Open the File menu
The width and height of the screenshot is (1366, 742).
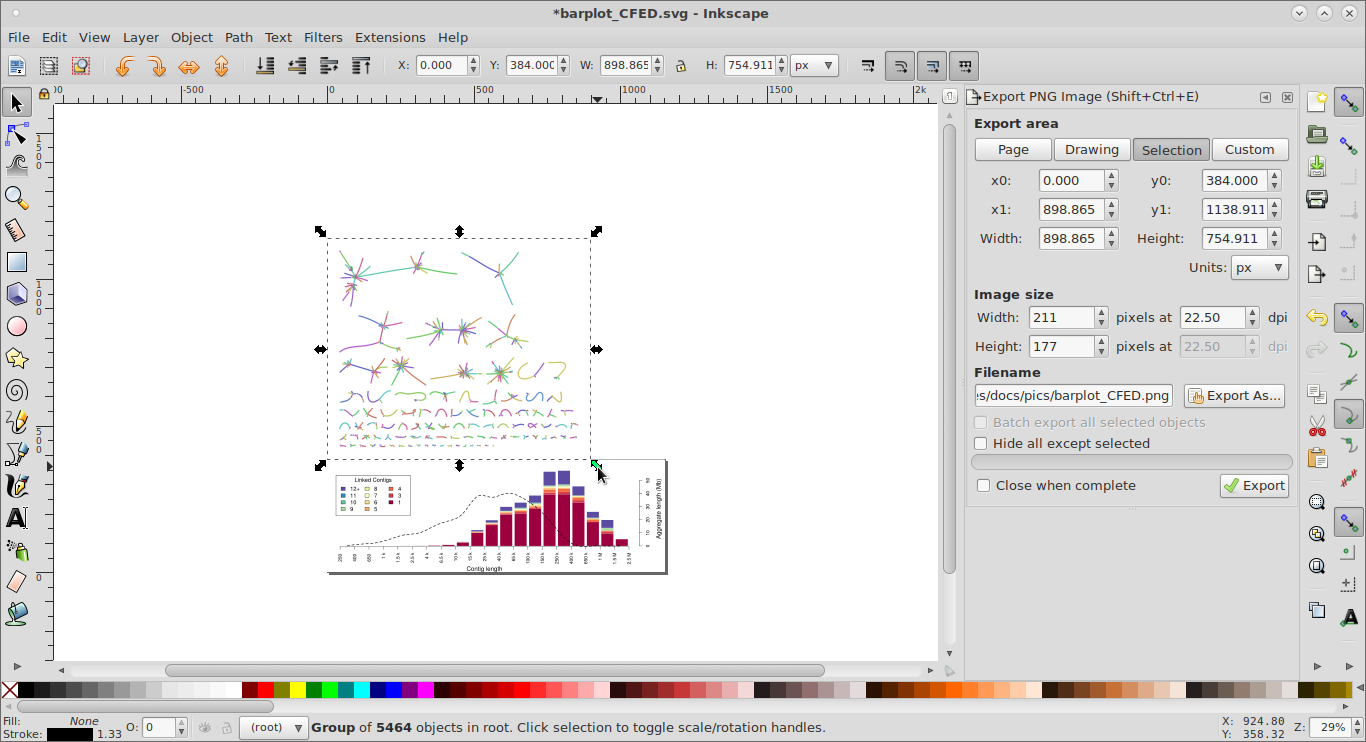19,37
